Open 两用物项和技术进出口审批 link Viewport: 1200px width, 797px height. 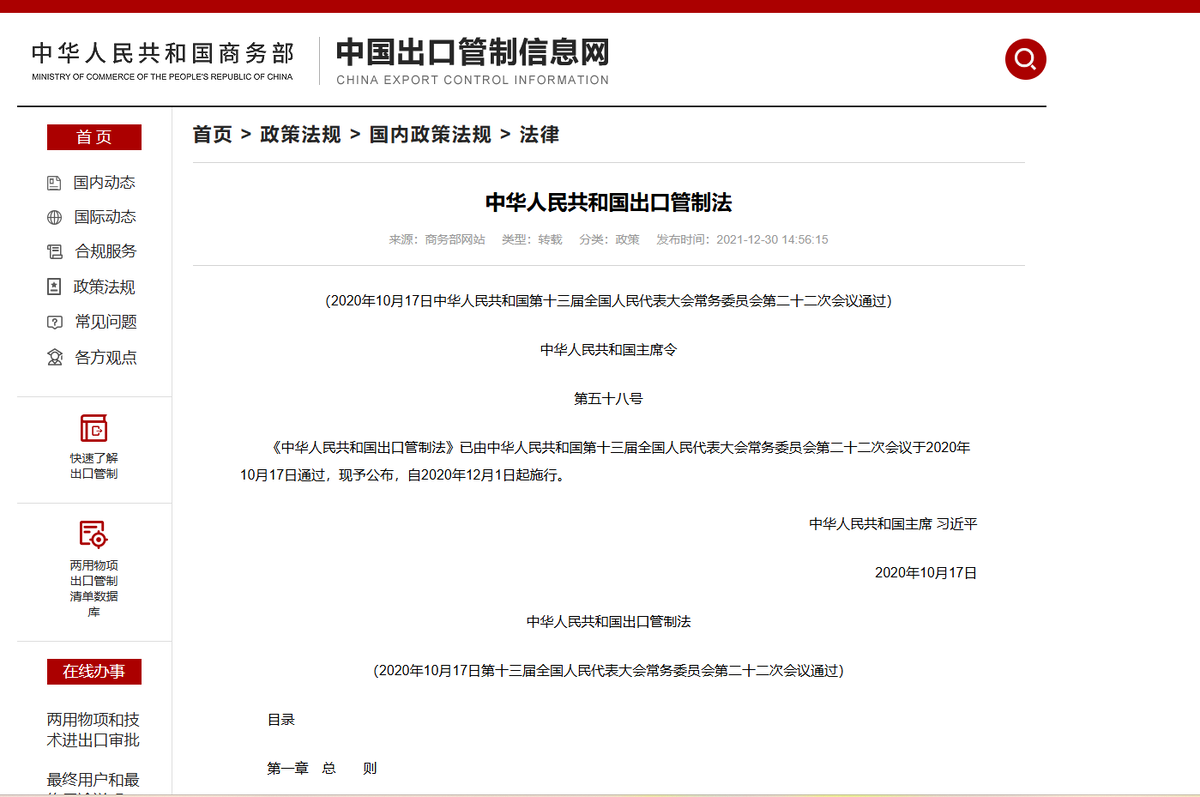[93, 730]
